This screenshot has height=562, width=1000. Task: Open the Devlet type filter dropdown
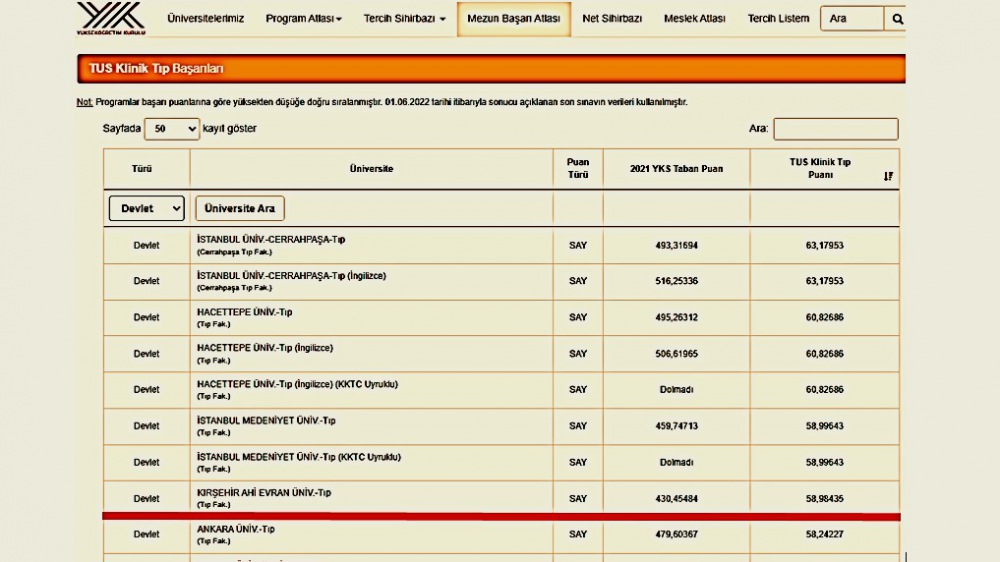click(x=147, y=209)
